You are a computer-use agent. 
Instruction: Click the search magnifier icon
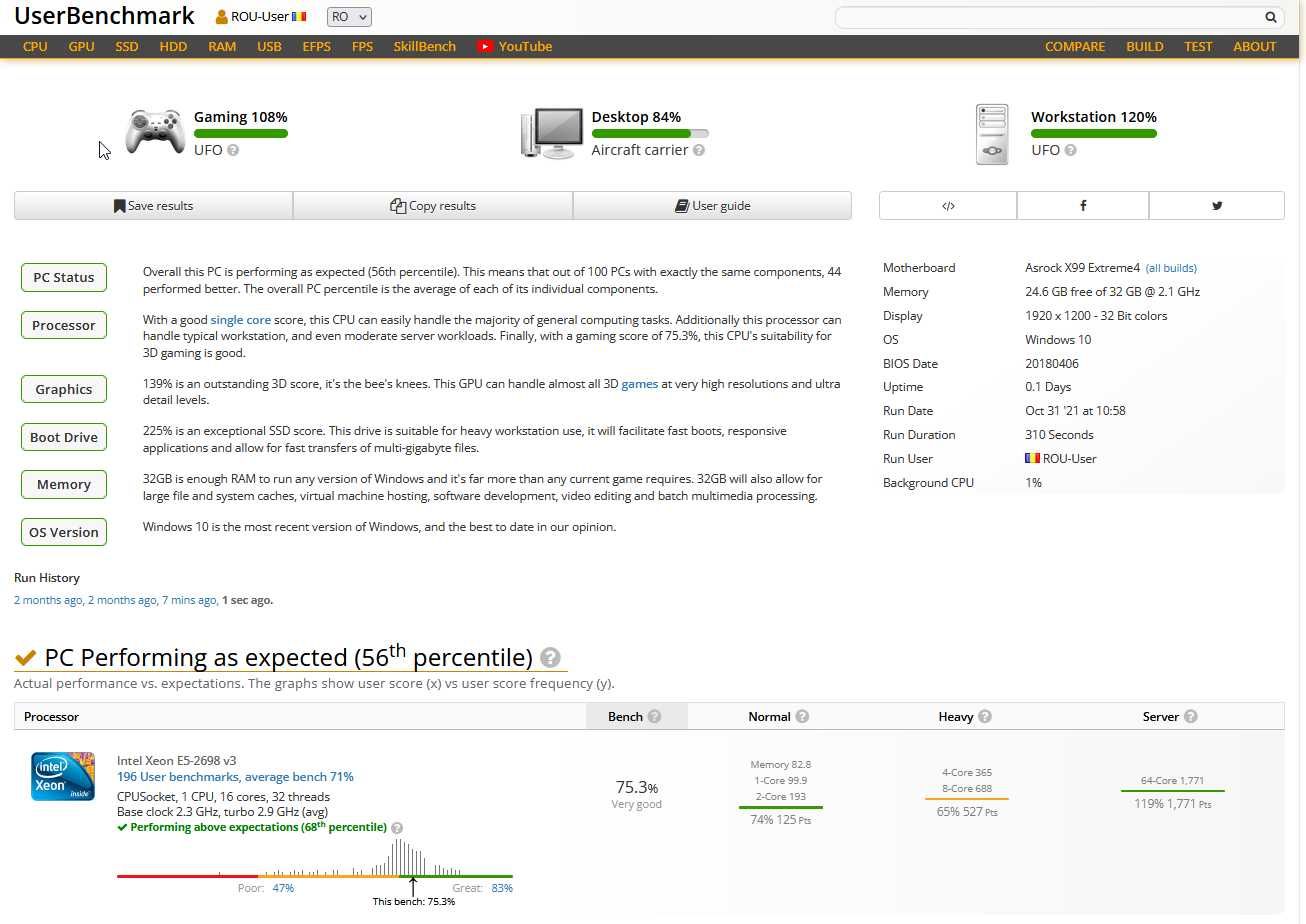click(1271, 17)
